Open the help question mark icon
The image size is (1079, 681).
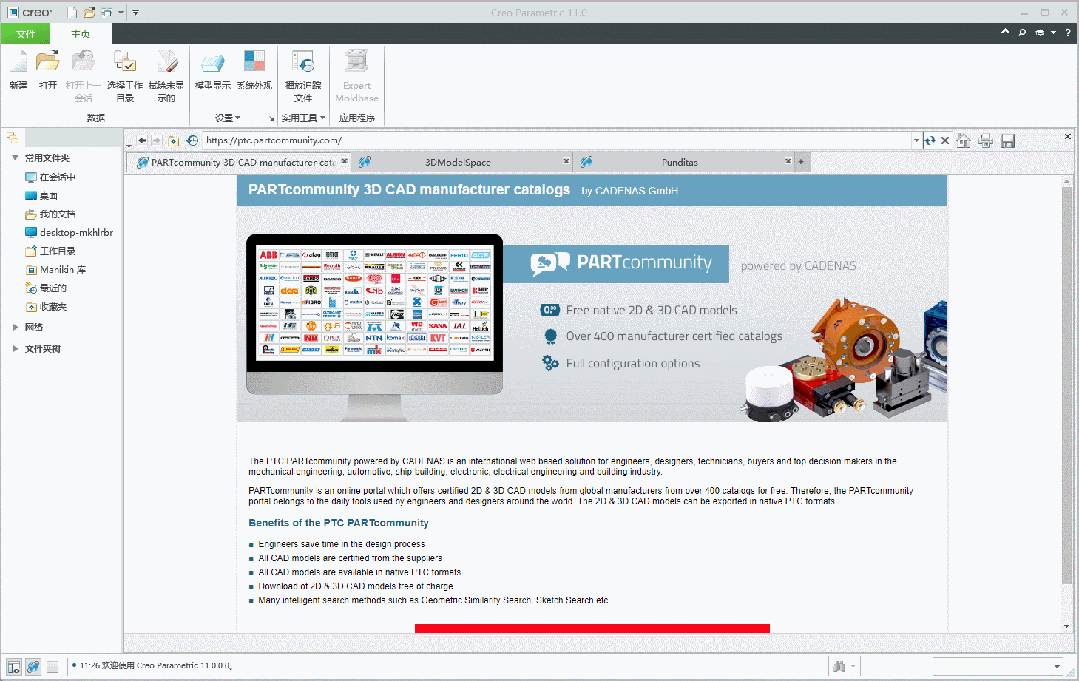click(1068, 32)
